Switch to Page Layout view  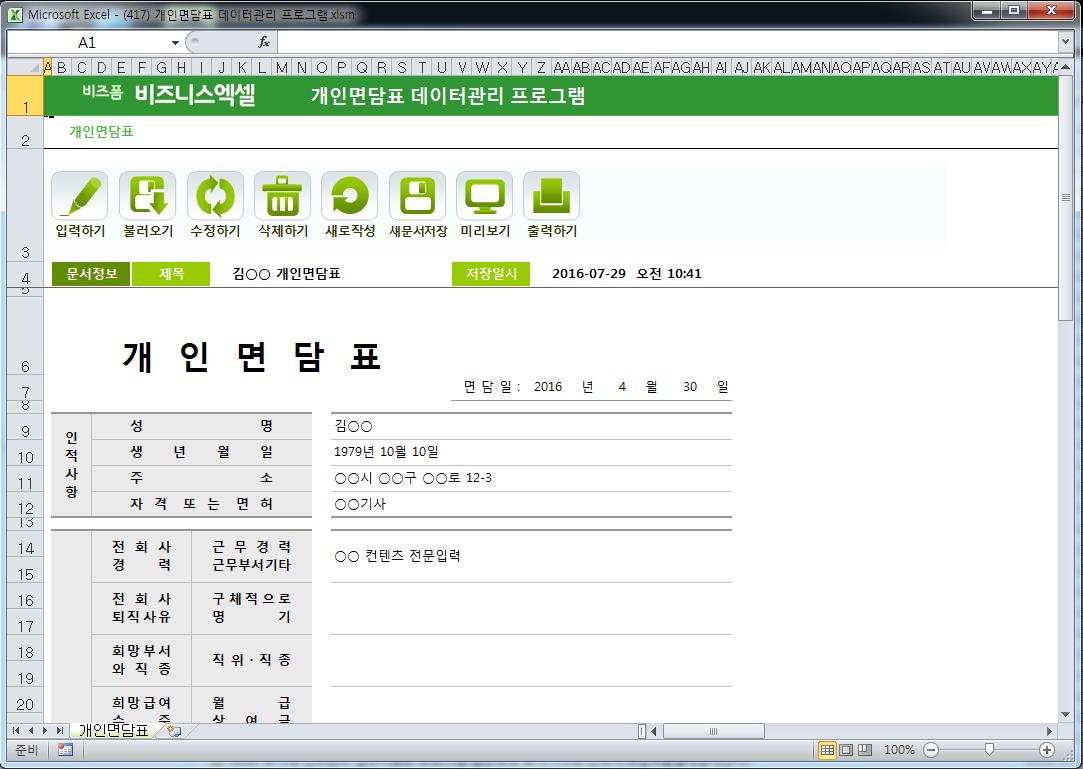pos(845,750)
